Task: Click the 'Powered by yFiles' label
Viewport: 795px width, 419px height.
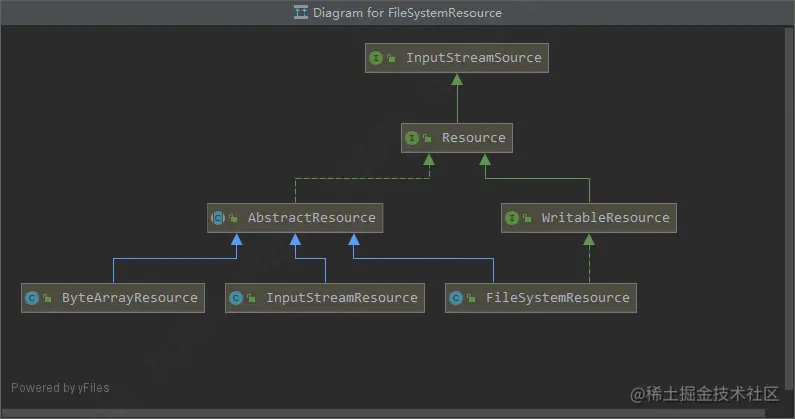Action: coord(60,388)
